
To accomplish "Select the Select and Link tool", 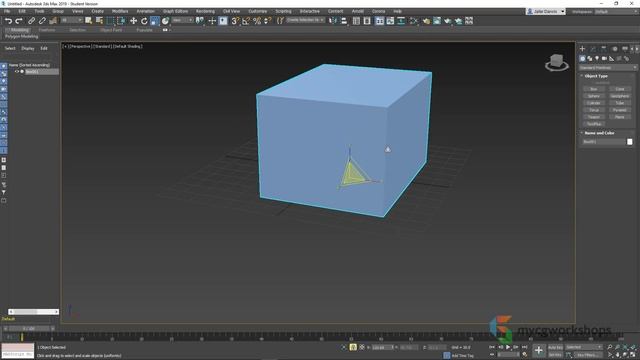I will pyautogui.click(x=31, y=21).
